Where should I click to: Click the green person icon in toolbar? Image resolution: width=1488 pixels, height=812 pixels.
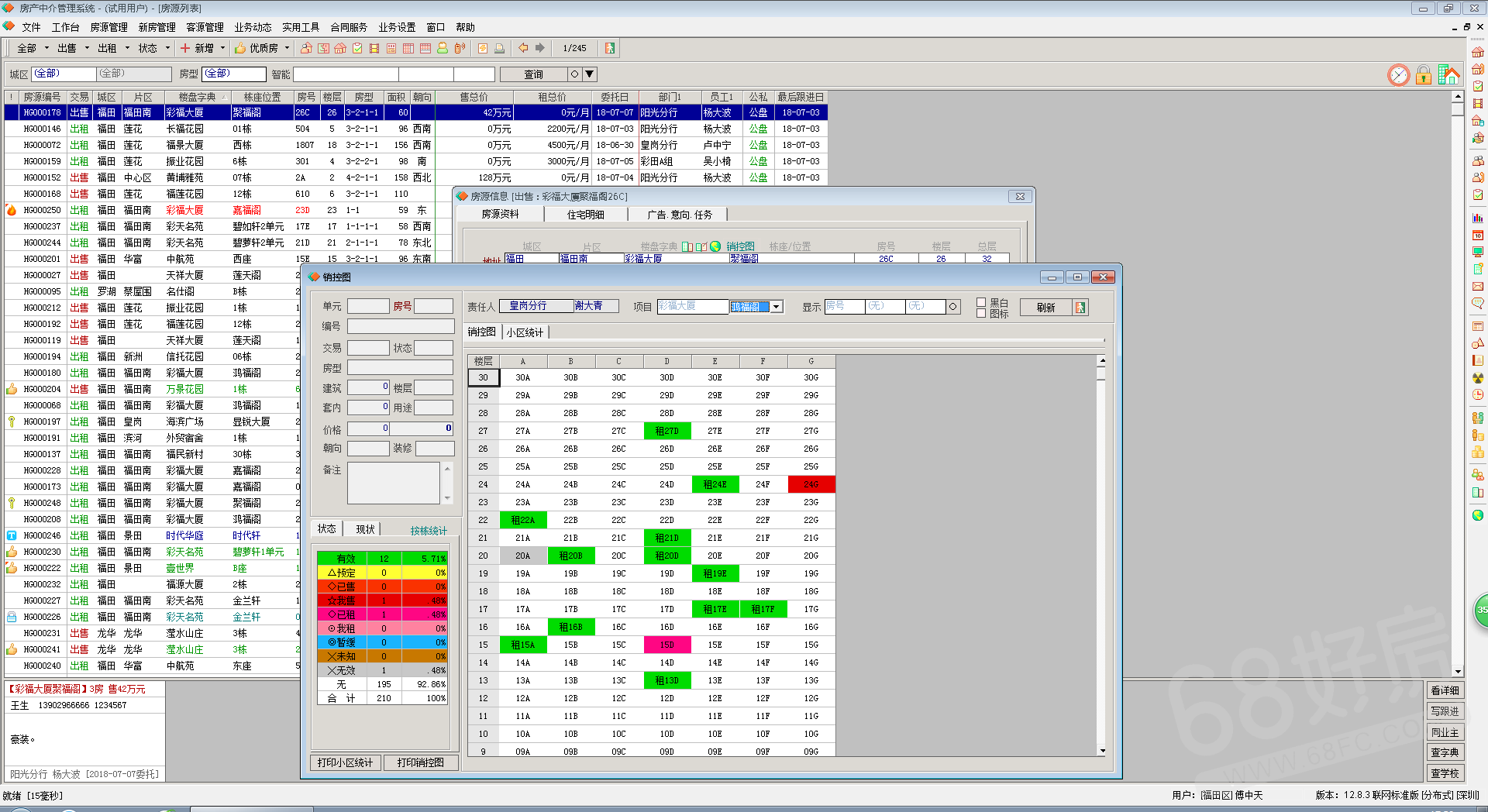[443, 48]
